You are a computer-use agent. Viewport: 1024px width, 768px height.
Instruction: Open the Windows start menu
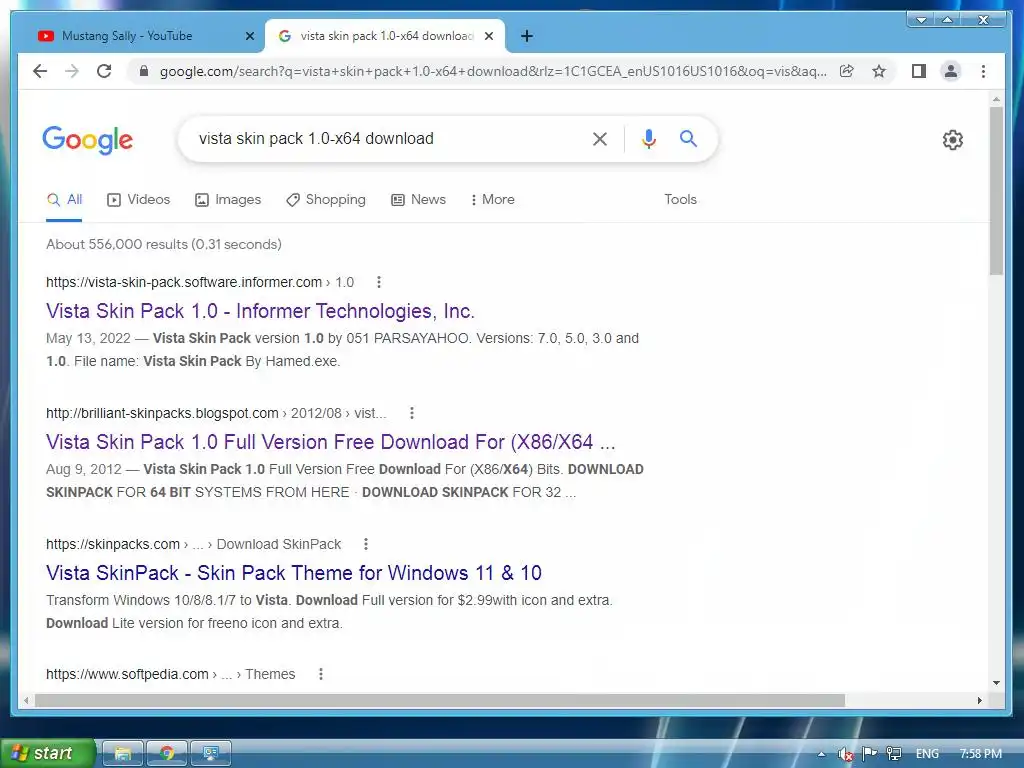pos(48,753)
